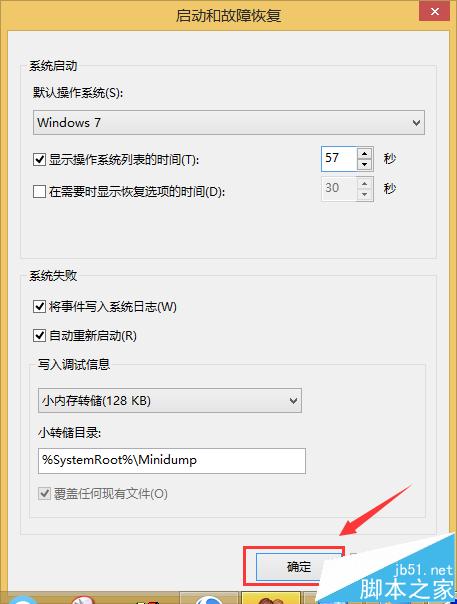
Task: Enable the display recovery options time checkbox
Action: click(x=39, y=191)
